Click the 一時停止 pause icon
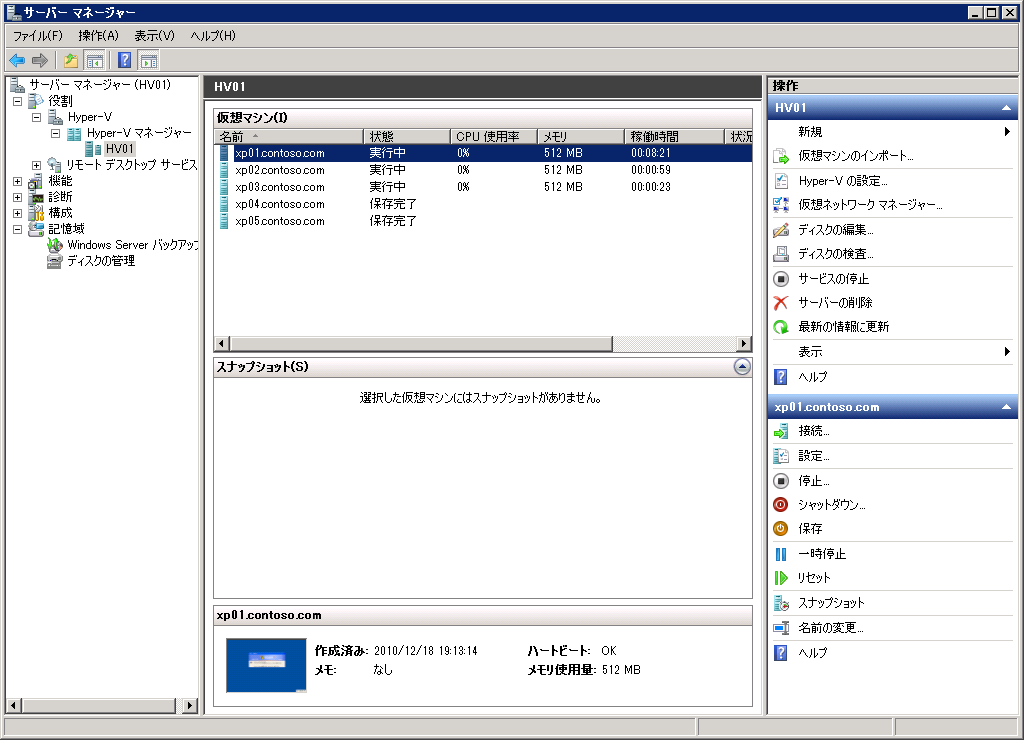Screen dimensions: 1024x740 [781, 555]
